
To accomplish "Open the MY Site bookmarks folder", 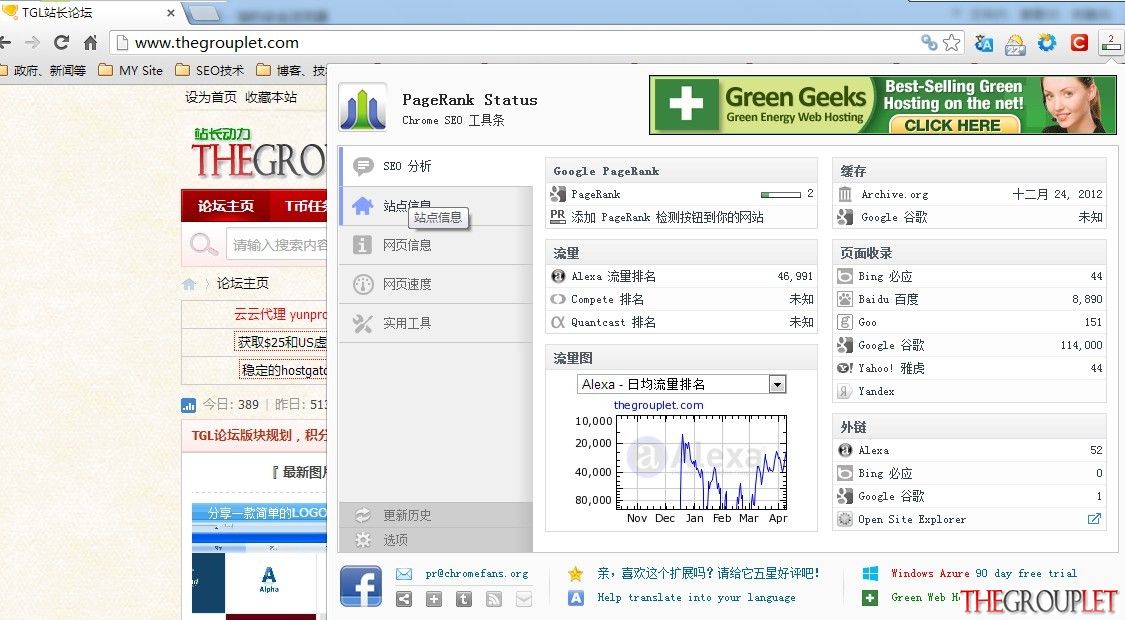I will pyautogui.click(x=131, y=70).
